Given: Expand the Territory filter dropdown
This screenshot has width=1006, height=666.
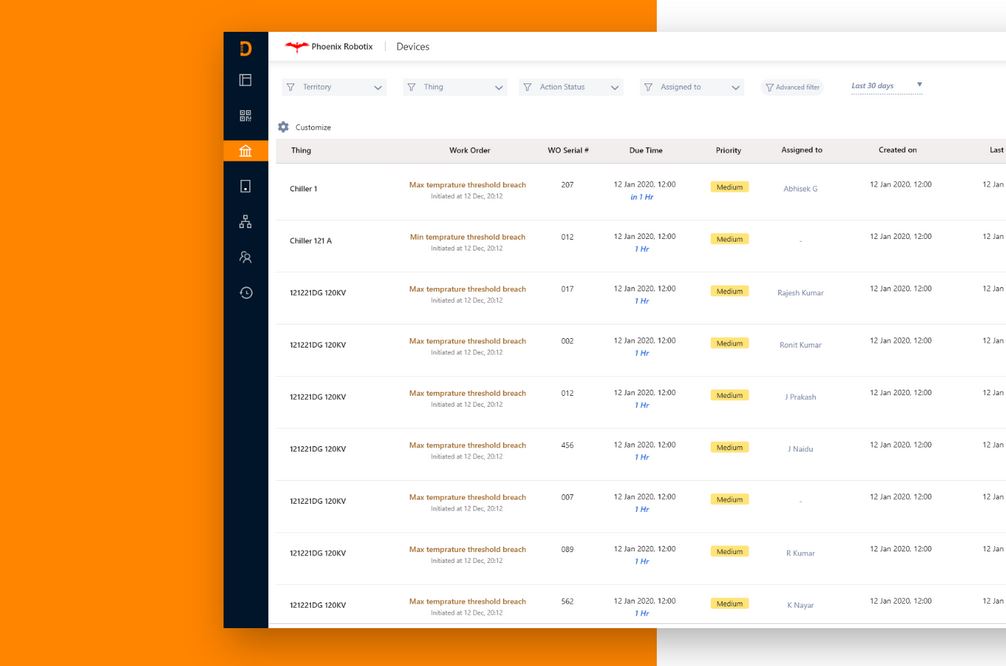Looking at the screenshot, I should point(334,87).
